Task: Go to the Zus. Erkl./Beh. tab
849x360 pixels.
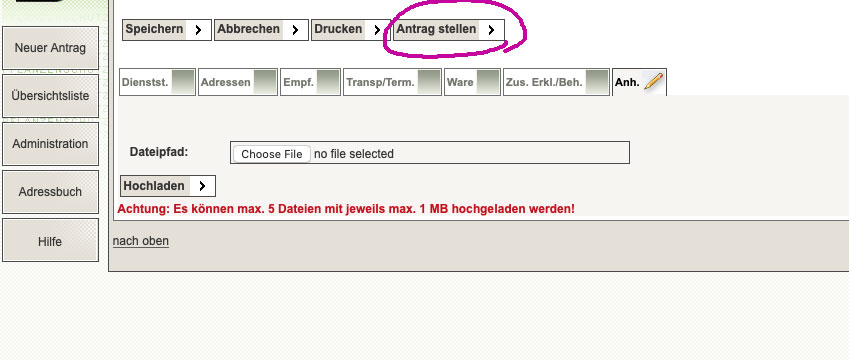Action: click(556, 82)
